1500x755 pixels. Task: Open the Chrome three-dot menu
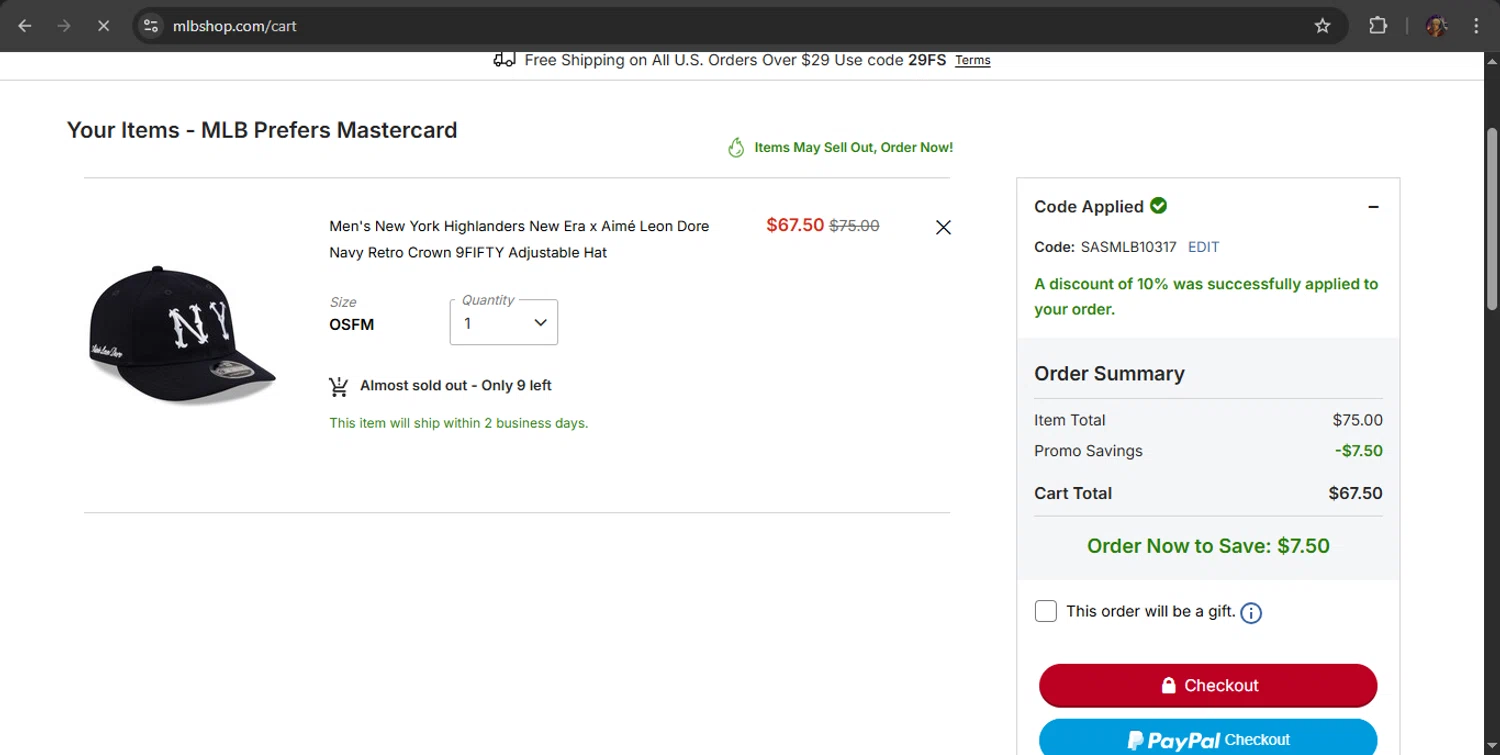pos(1476,26)
